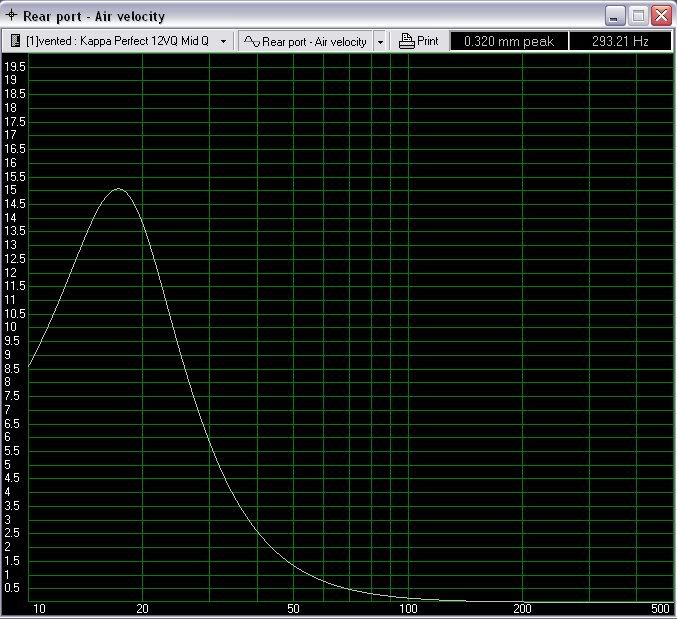Viewport: 677px width, 619px height.
Task: Click the '12.5' velocity axis label
Action: coord(15,259)
